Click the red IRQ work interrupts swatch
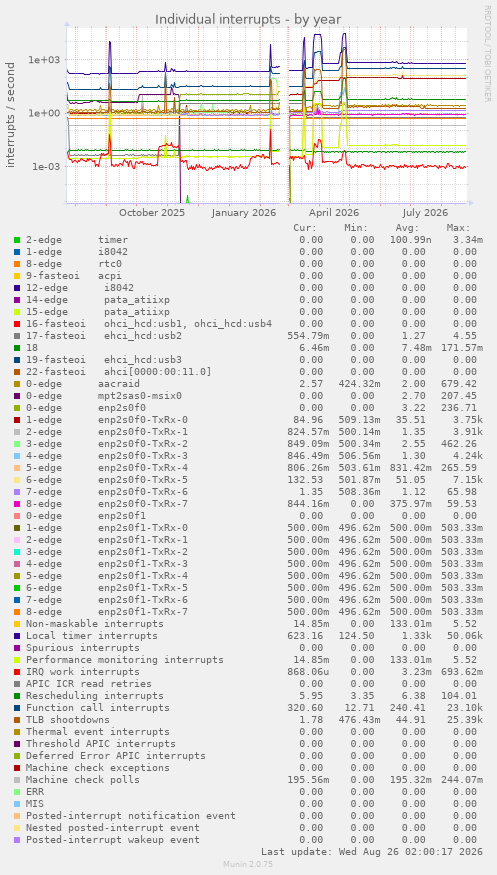The image size is (497, 875). click(17, 672)
